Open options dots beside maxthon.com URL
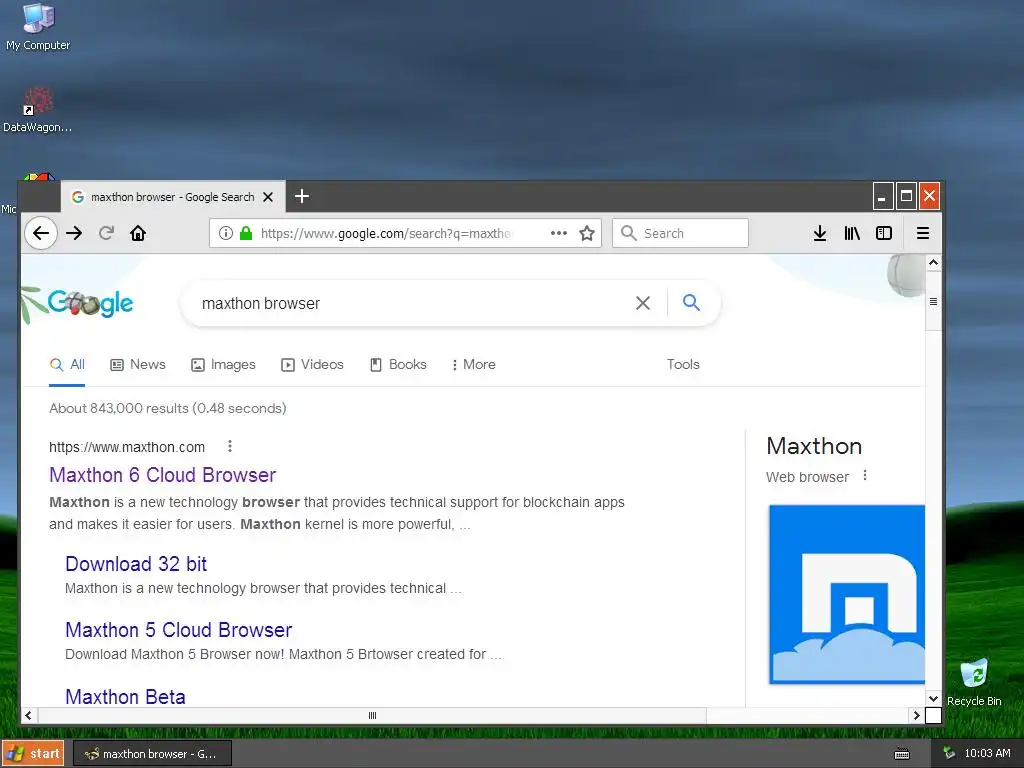 pyautogui.click(x=230, y=447)
